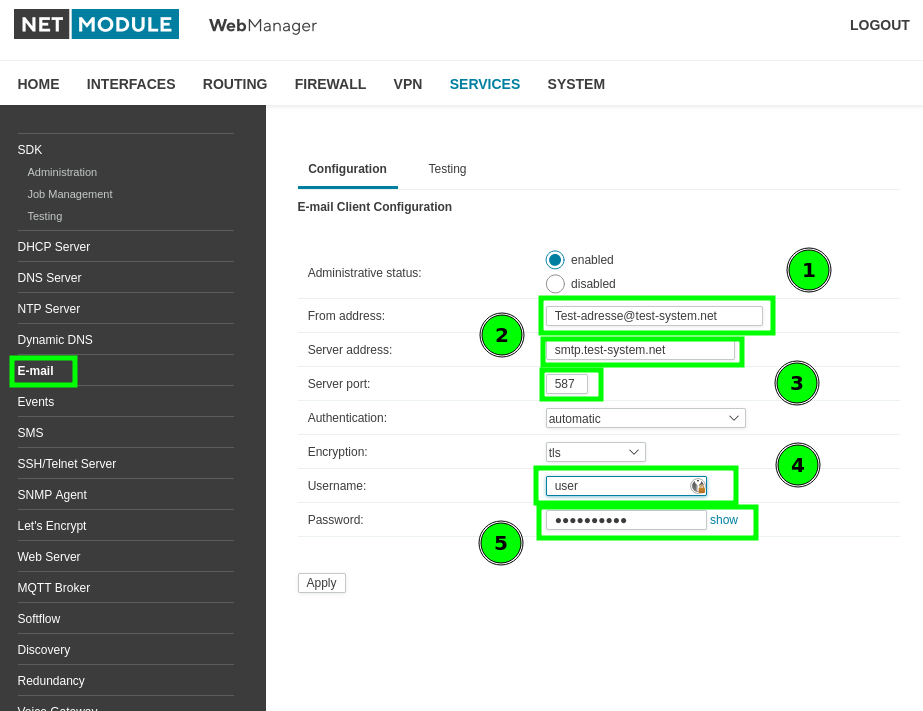Select SNMP Agent in the sidebar
The image size is (923, 711).
pos(52,495)
